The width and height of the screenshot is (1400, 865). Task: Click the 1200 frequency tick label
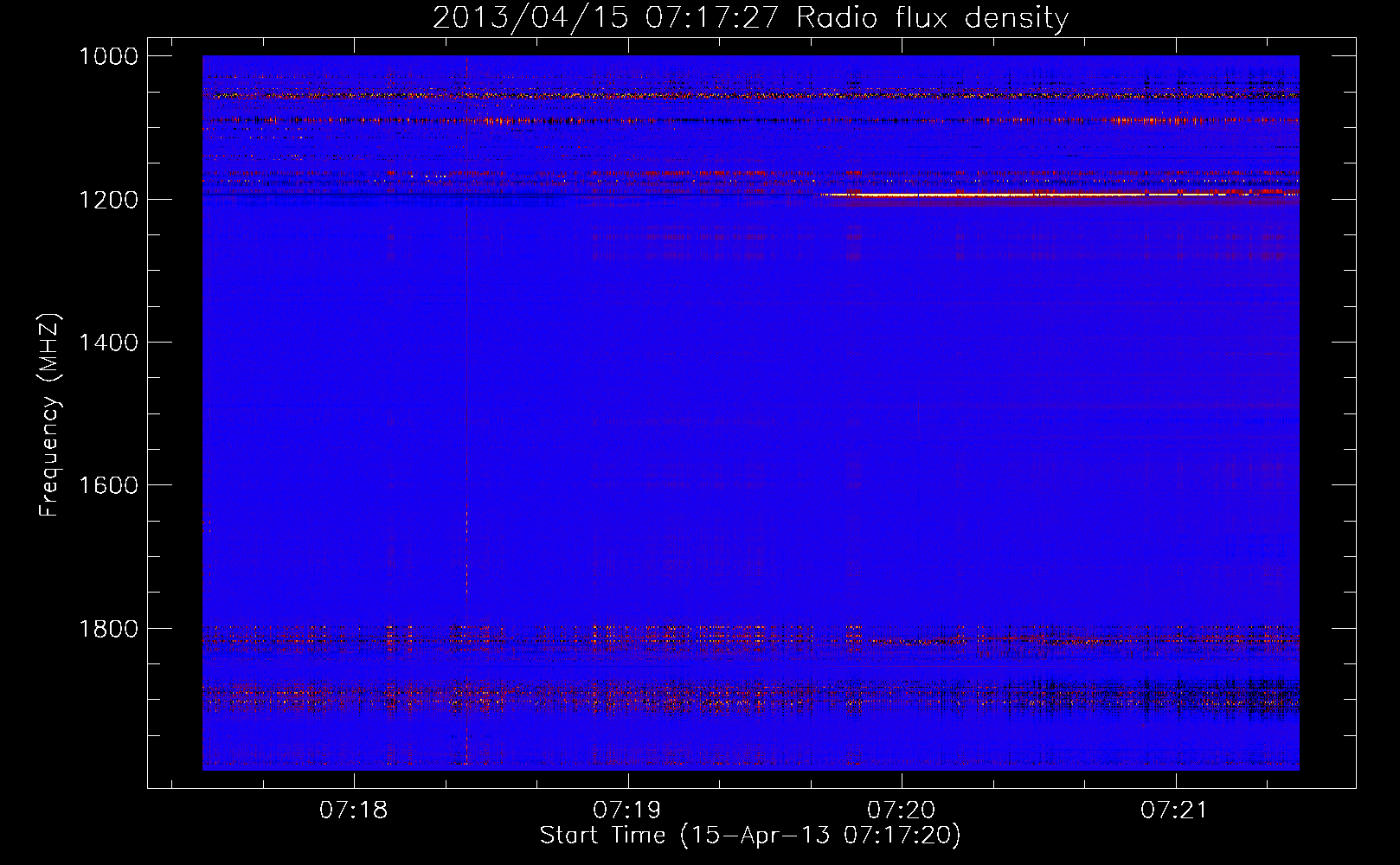pos(108,200)
